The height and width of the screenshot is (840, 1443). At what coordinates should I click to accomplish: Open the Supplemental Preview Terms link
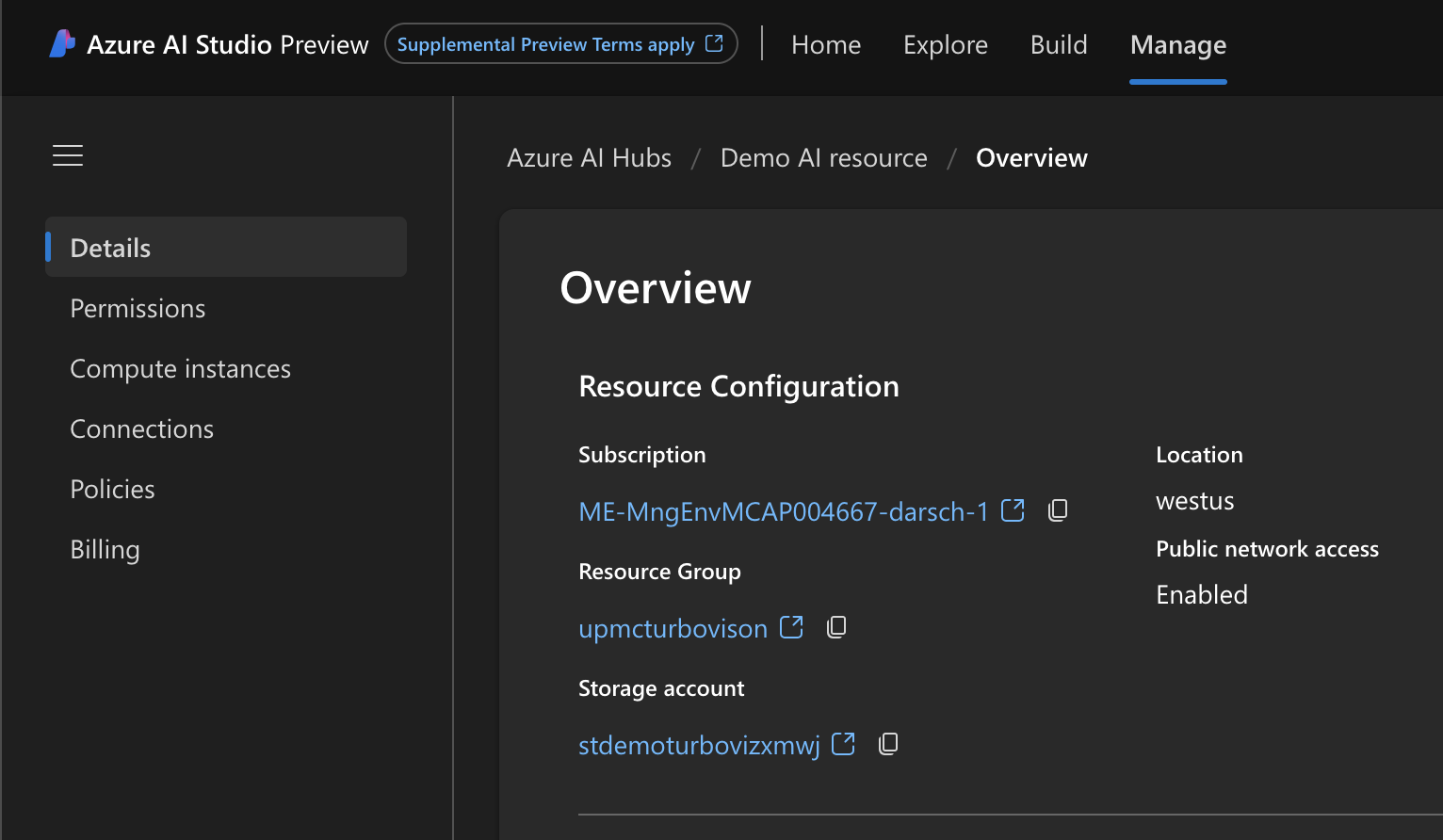[x=560, y=44]
